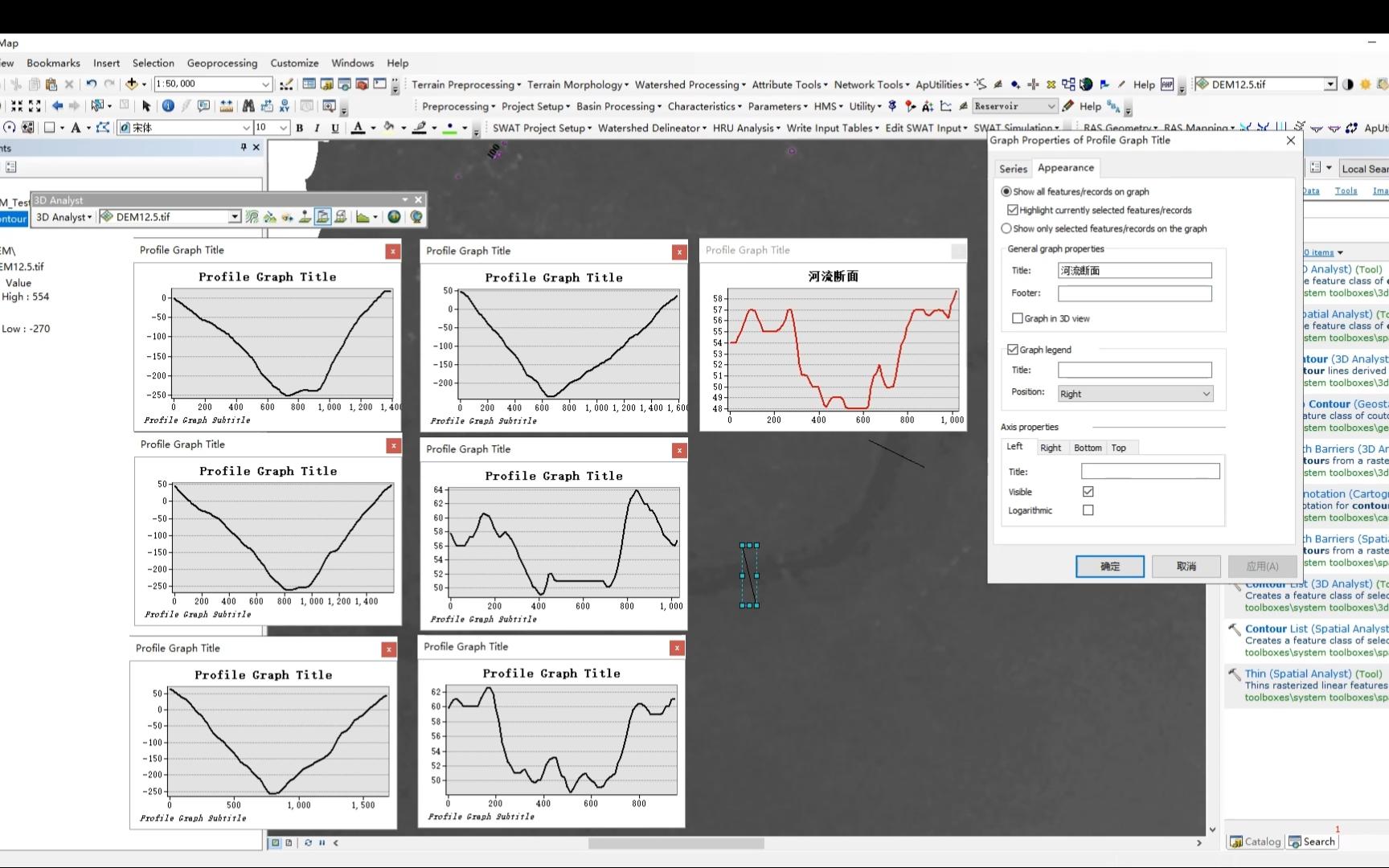
Task: Open 3D Analyst toolbar's DEM12.5.tif layer dropdown
Action: point(235,217)
